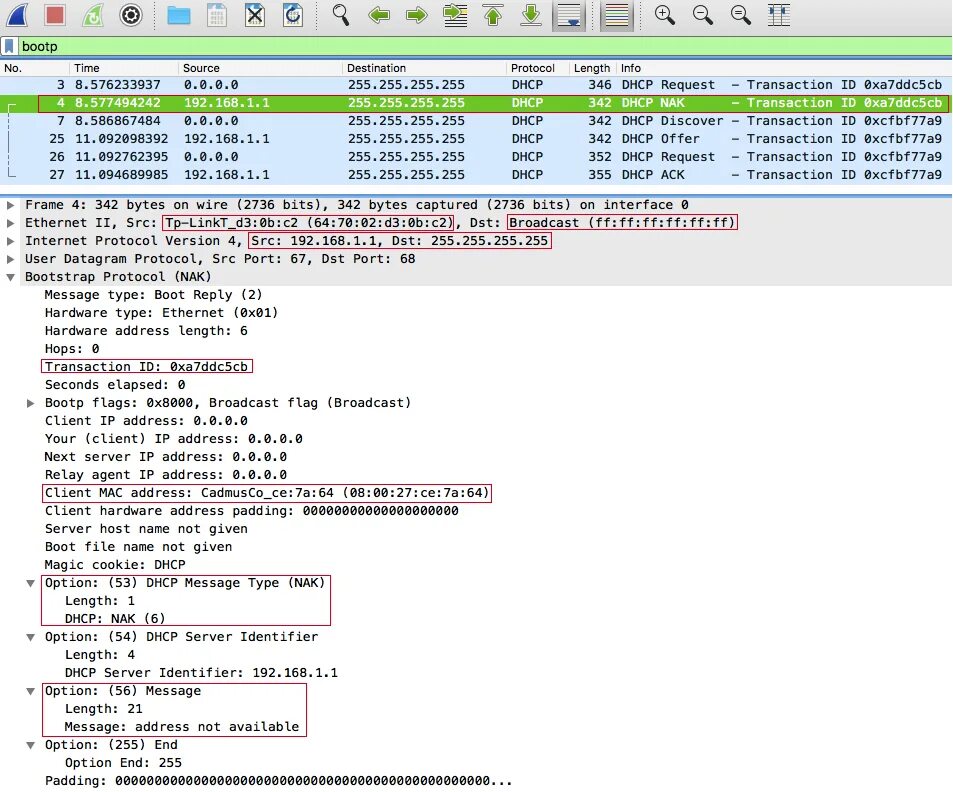Select the 'DHCP: NAK (6)' line

tap(115, 619)
